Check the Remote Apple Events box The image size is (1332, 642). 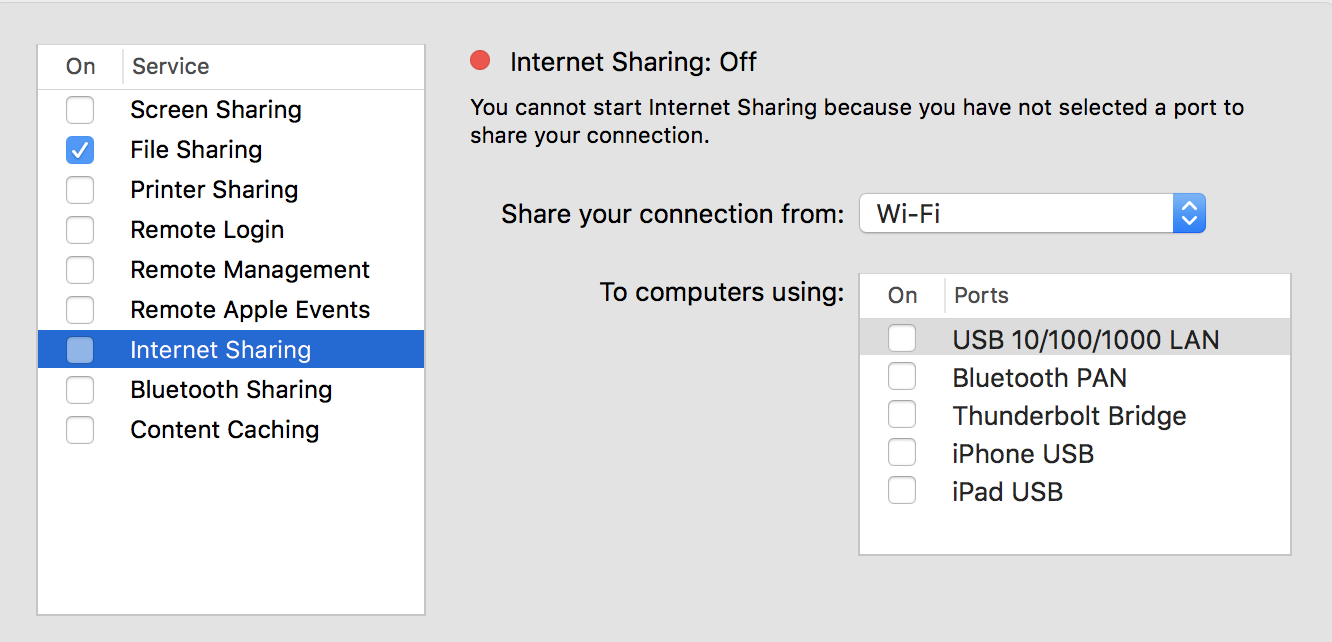(x=80, y=310)
